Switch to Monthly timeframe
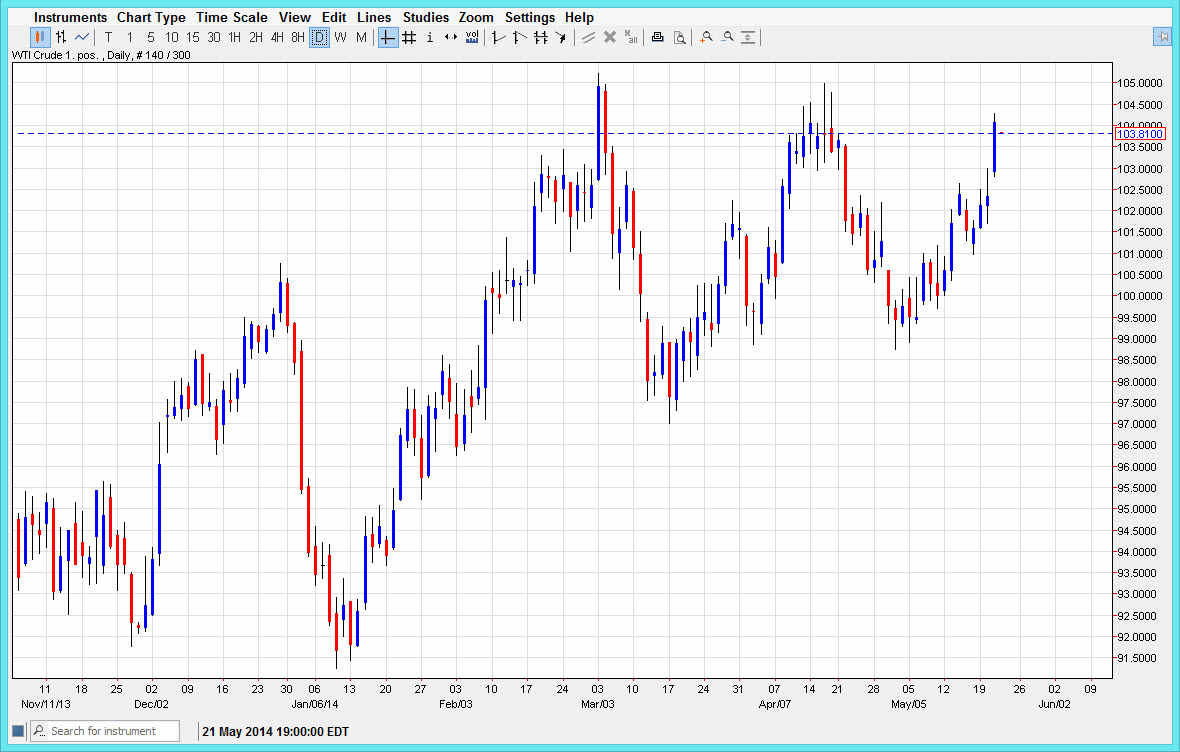 pos(361,36)
